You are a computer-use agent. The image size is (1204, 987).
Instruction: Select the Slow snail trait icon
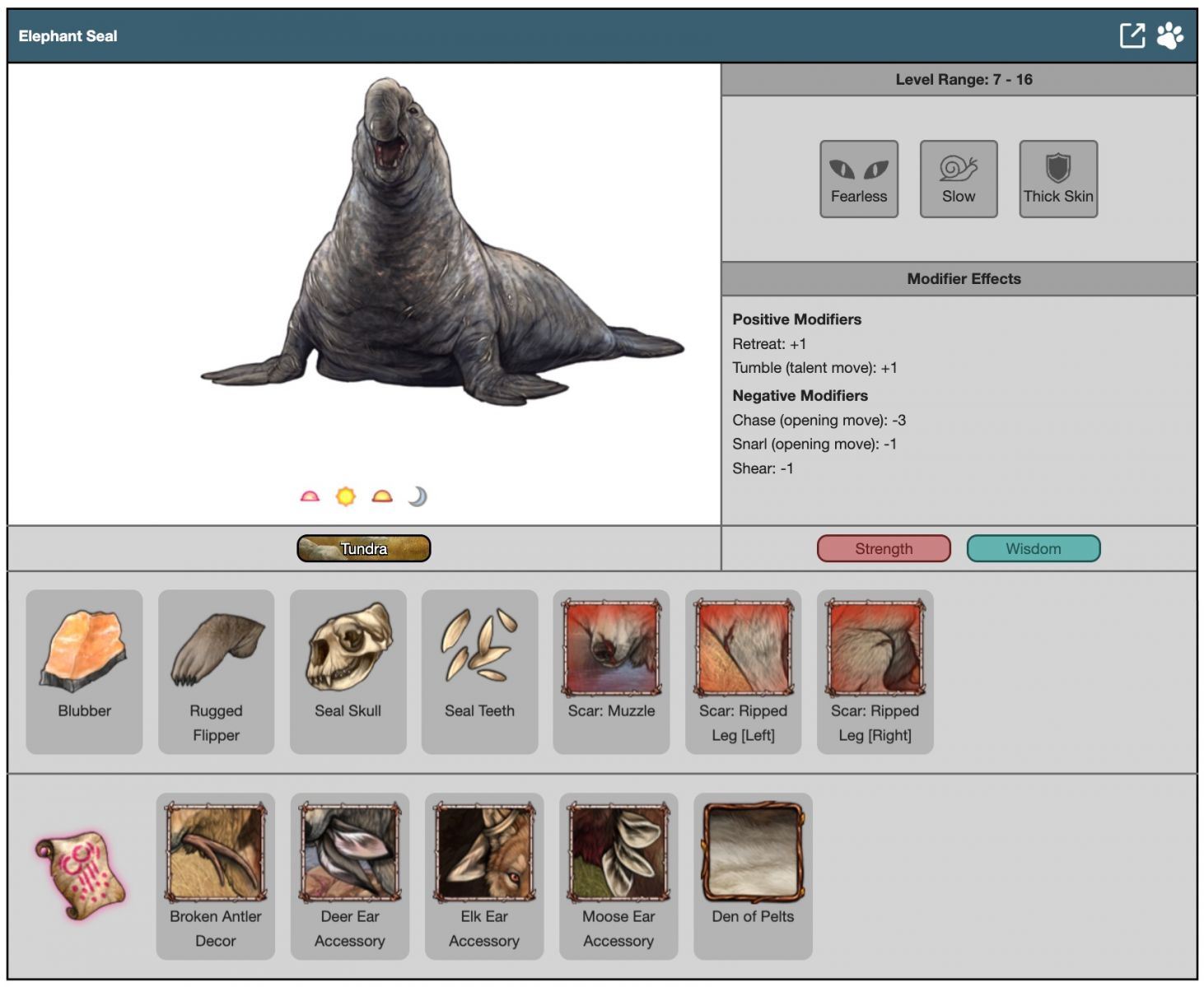[x=958, y=179]
